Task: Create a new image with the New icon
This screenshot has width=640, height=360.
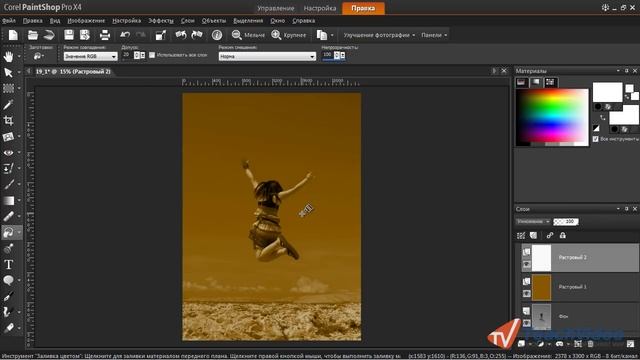Action: [13, 35]
